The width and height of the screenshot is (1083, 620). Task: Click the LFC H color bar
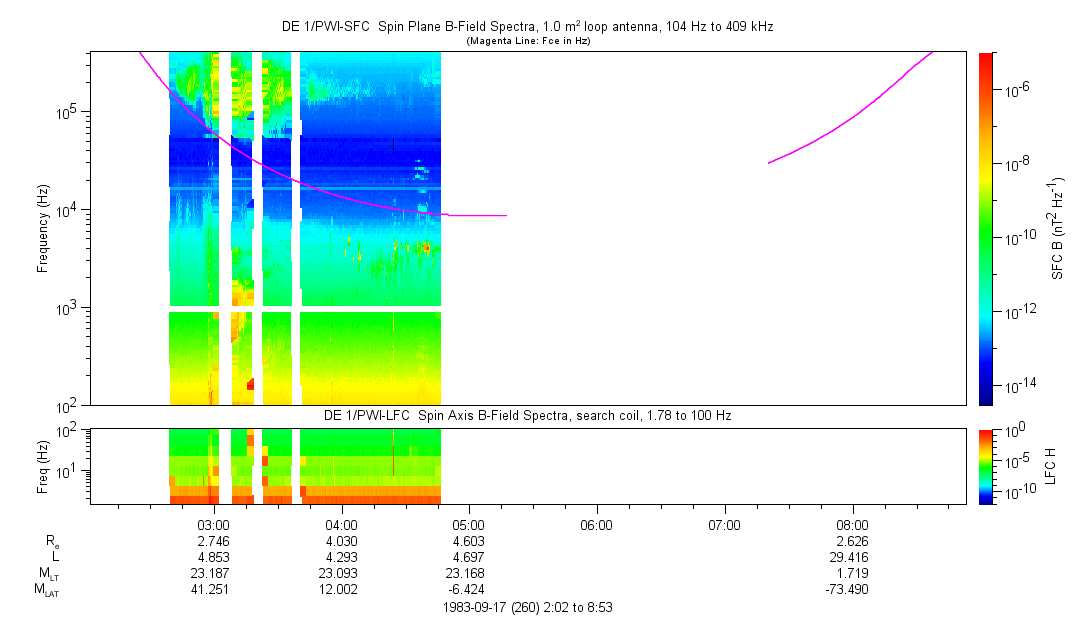click(986, 467)
